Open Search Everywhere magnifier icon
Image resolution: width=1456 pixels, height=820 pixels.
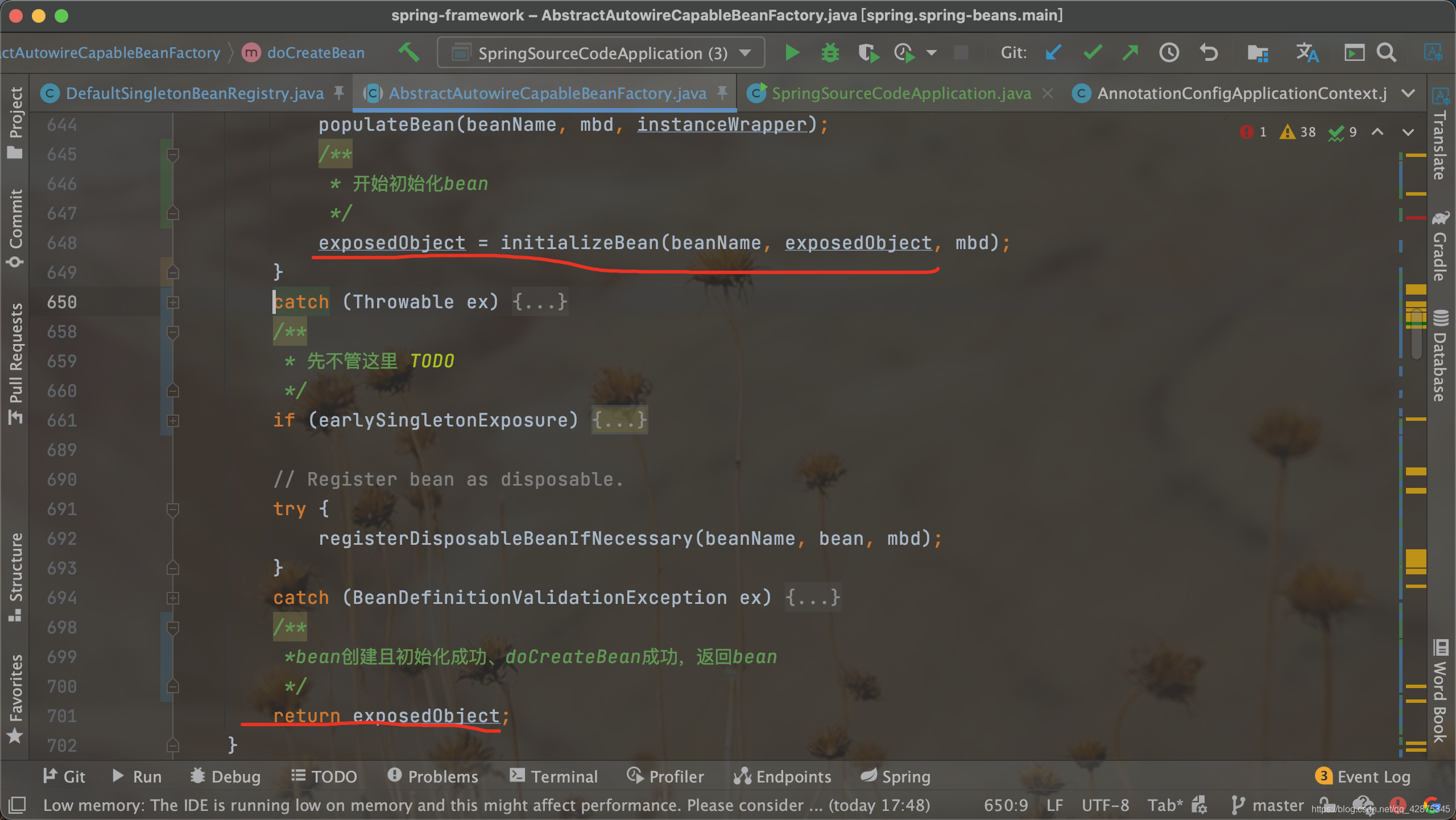(1387, 53)
